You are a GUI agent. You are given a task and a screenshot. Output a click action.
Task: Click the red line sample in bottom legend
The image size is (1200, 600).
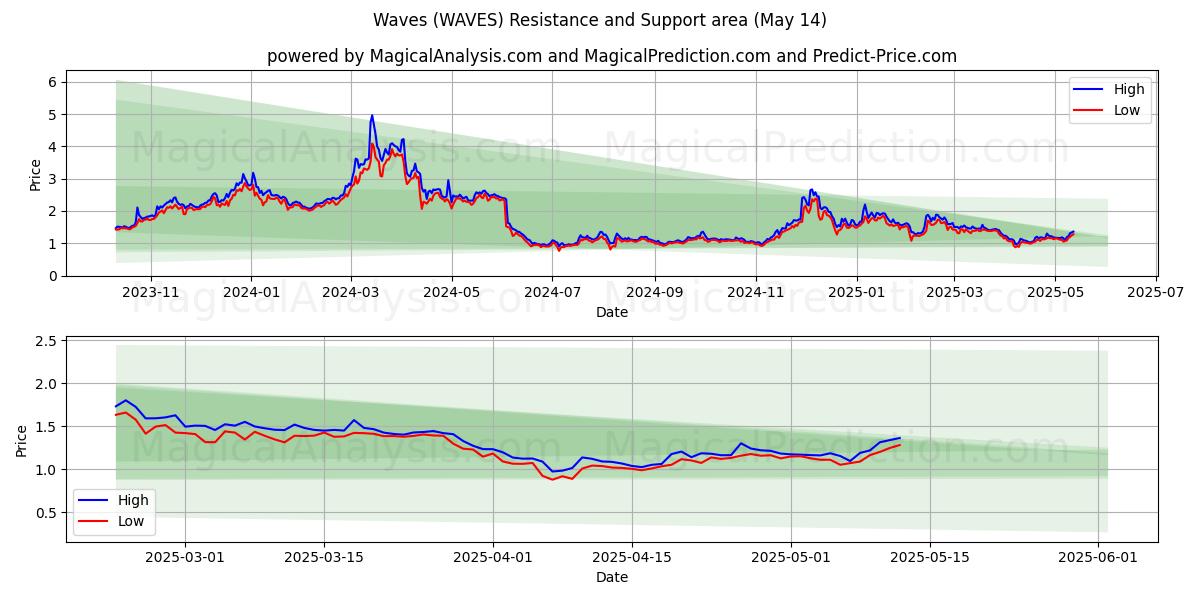tap(93, 522)
